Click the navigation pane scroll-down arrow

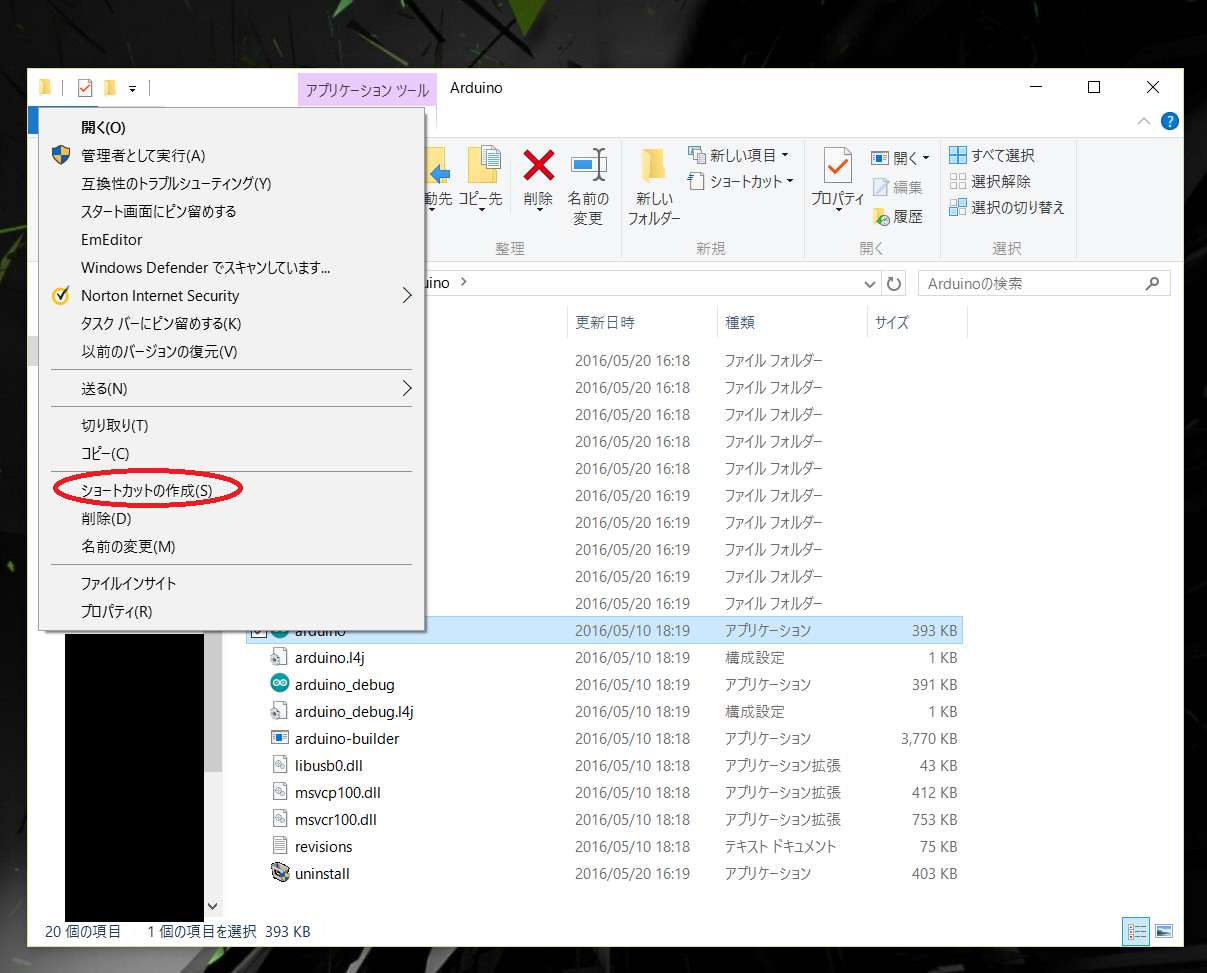[x=212, y=906]
